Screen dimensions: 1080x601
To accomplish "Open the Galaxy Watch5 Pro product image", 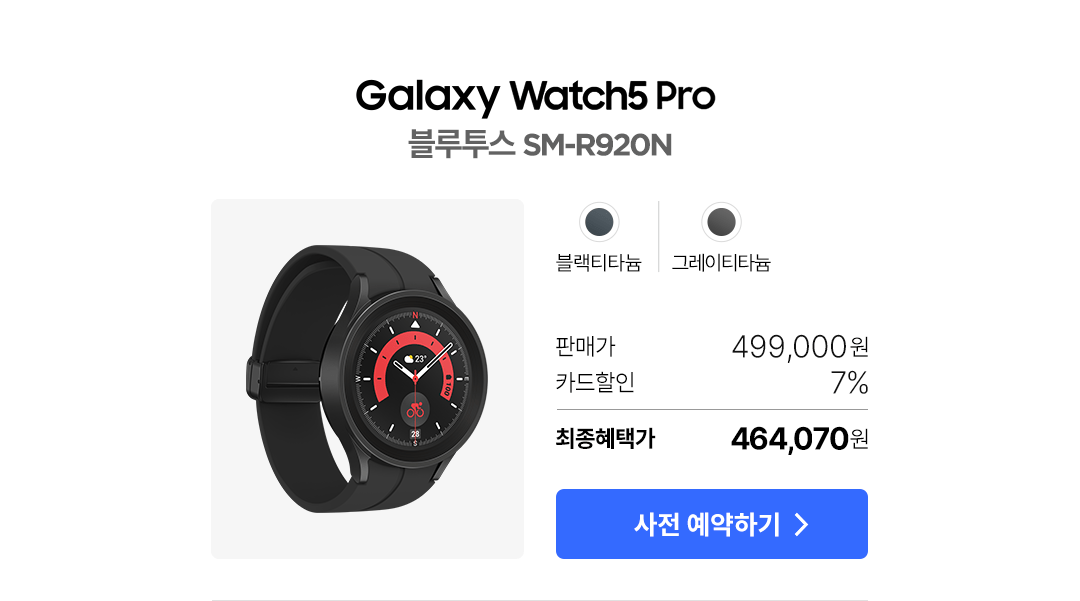I will click(x=367, y=379).
